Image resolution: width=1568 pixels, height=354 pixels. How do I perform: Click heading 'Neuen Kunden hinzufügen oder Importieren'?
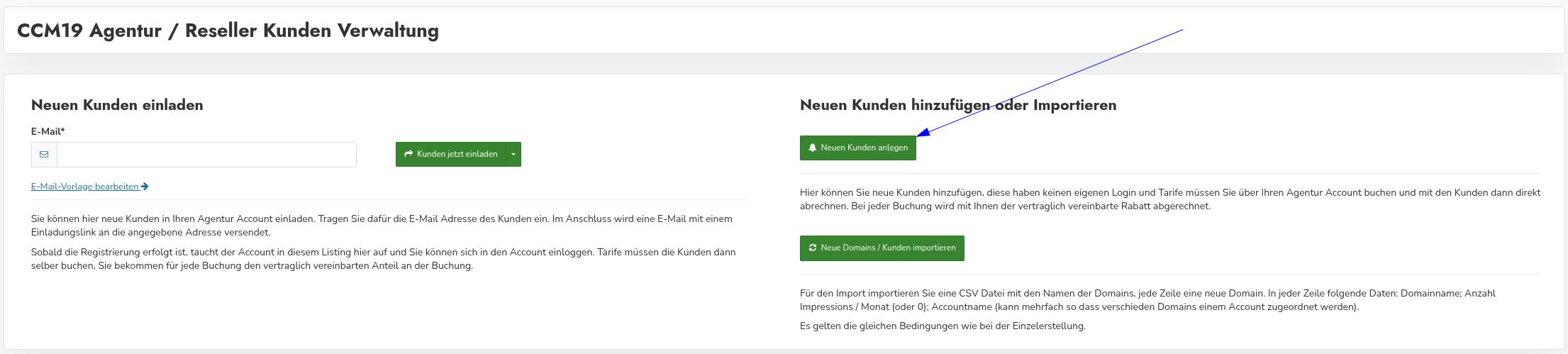coord(958,105)
